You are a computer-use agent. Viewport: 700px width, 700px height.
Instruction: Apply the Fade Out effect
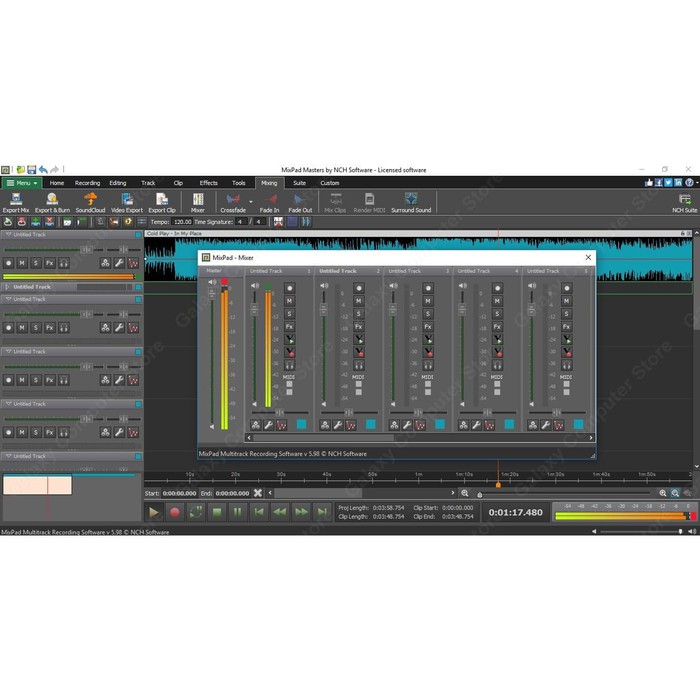(x=300, y=202)
